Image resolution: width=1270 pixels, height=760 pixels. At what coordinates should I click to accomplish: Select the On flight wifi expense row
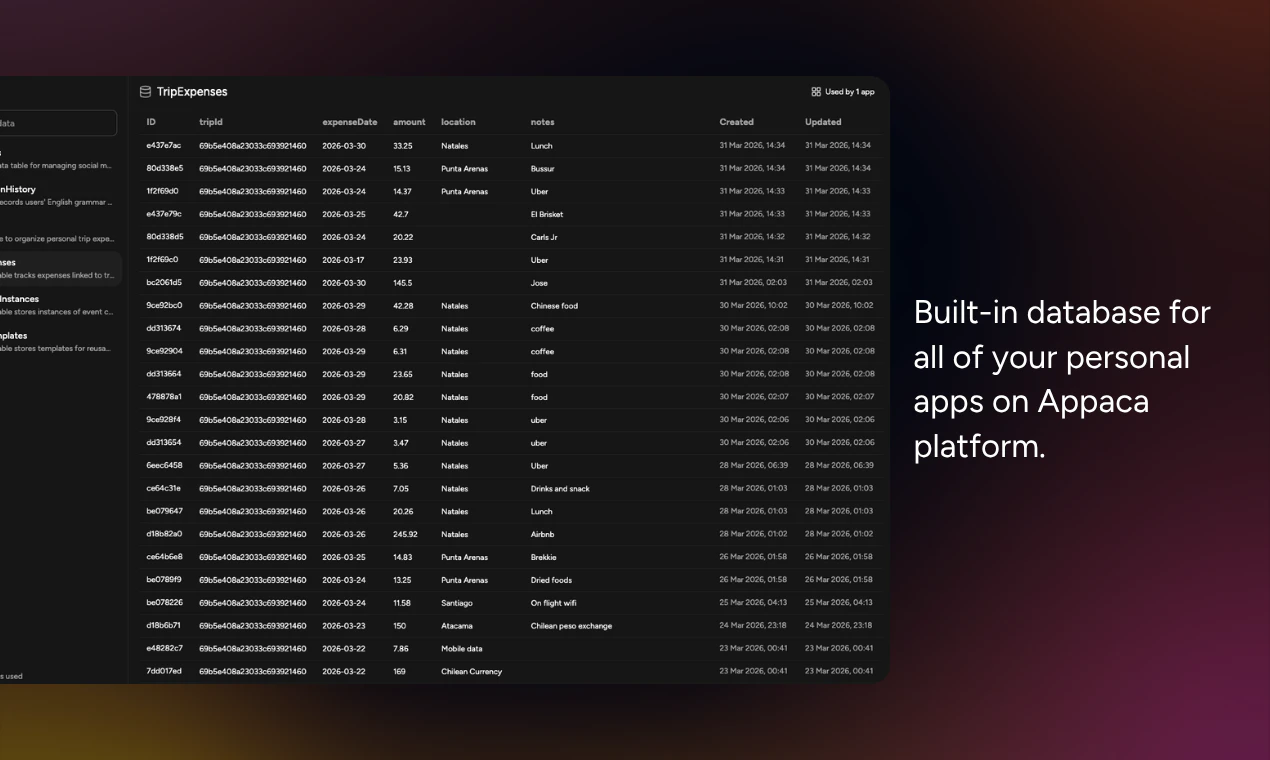pos(500,602)
